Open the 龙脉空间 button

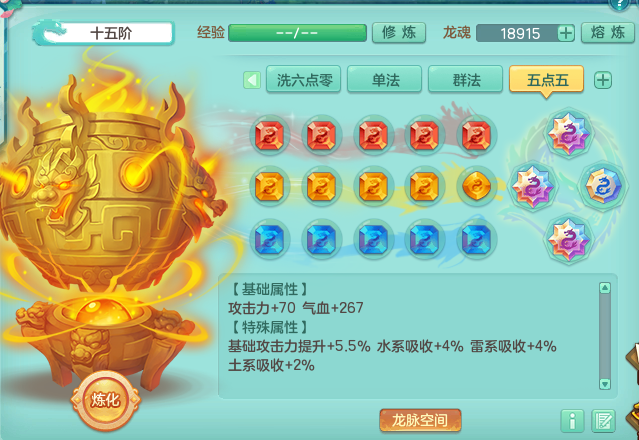(420, 420)
